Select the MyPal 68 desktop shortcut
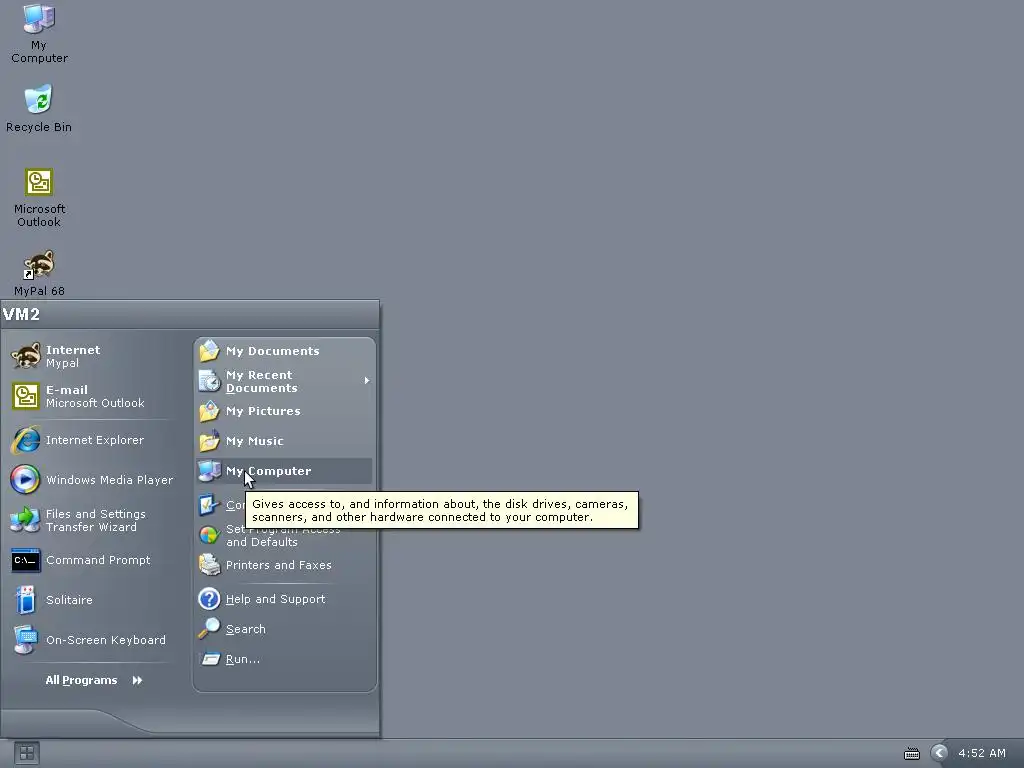The height and width of the screenshot is (768, 1024). [x=39, y=274]
